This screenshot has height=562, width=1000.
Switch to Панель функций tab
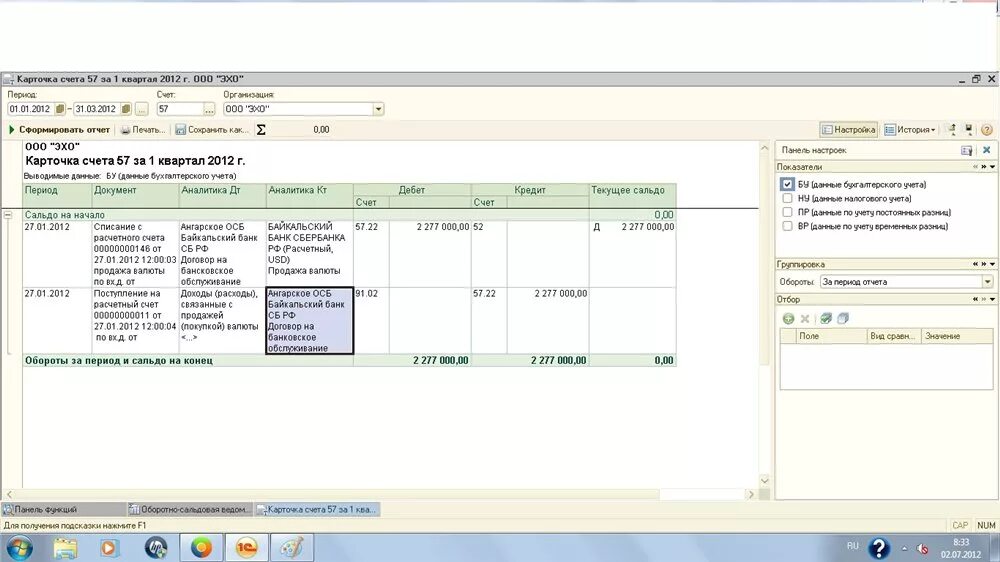click(63, 509)
